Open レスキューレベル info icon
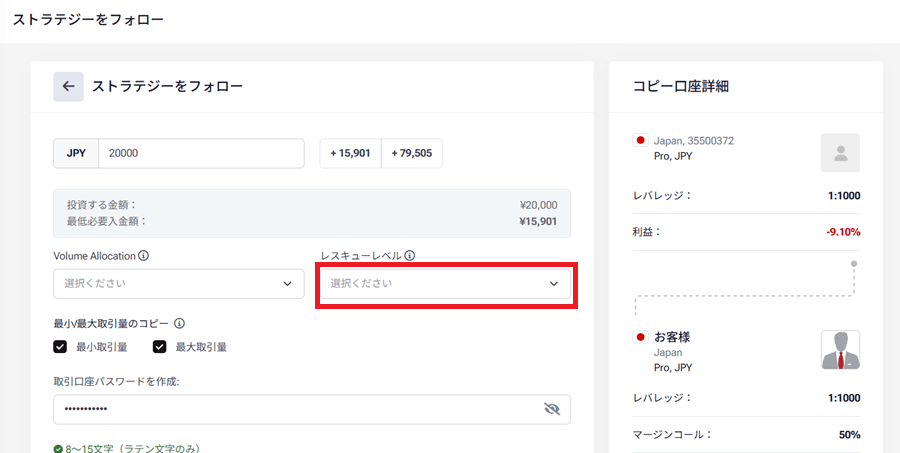This screenshot has height=453, width=900. pyautogui.click(x=410, y=255)
